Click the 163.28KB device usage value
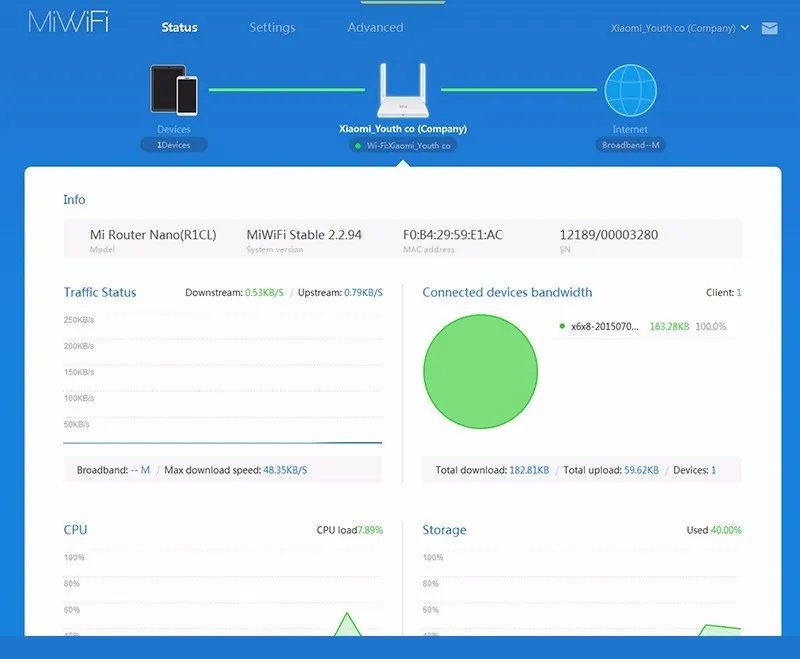 (x=669, y=326)
